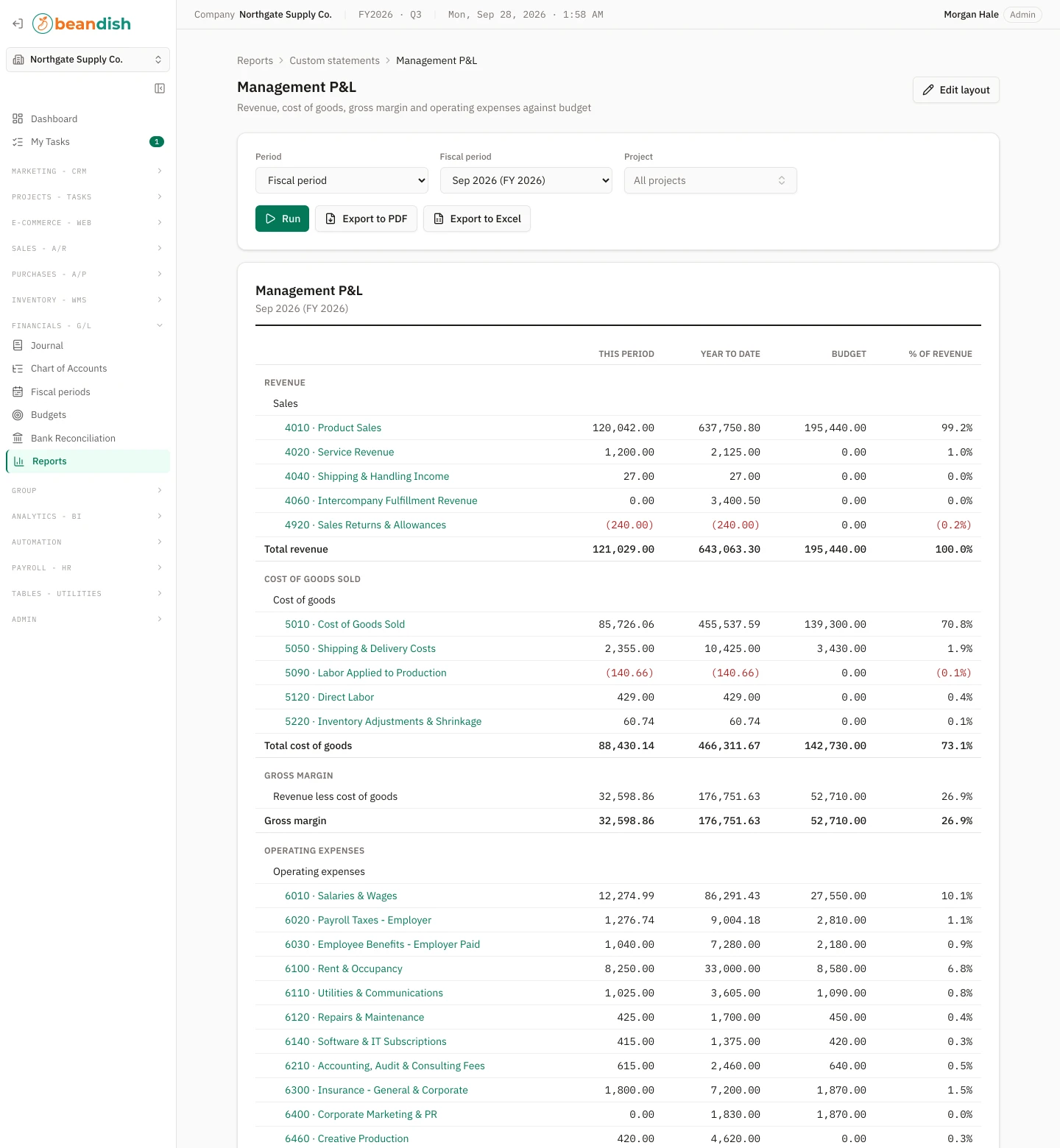
Task: Expand the Sales - A/R section
Action: click(x=88, y=249)
